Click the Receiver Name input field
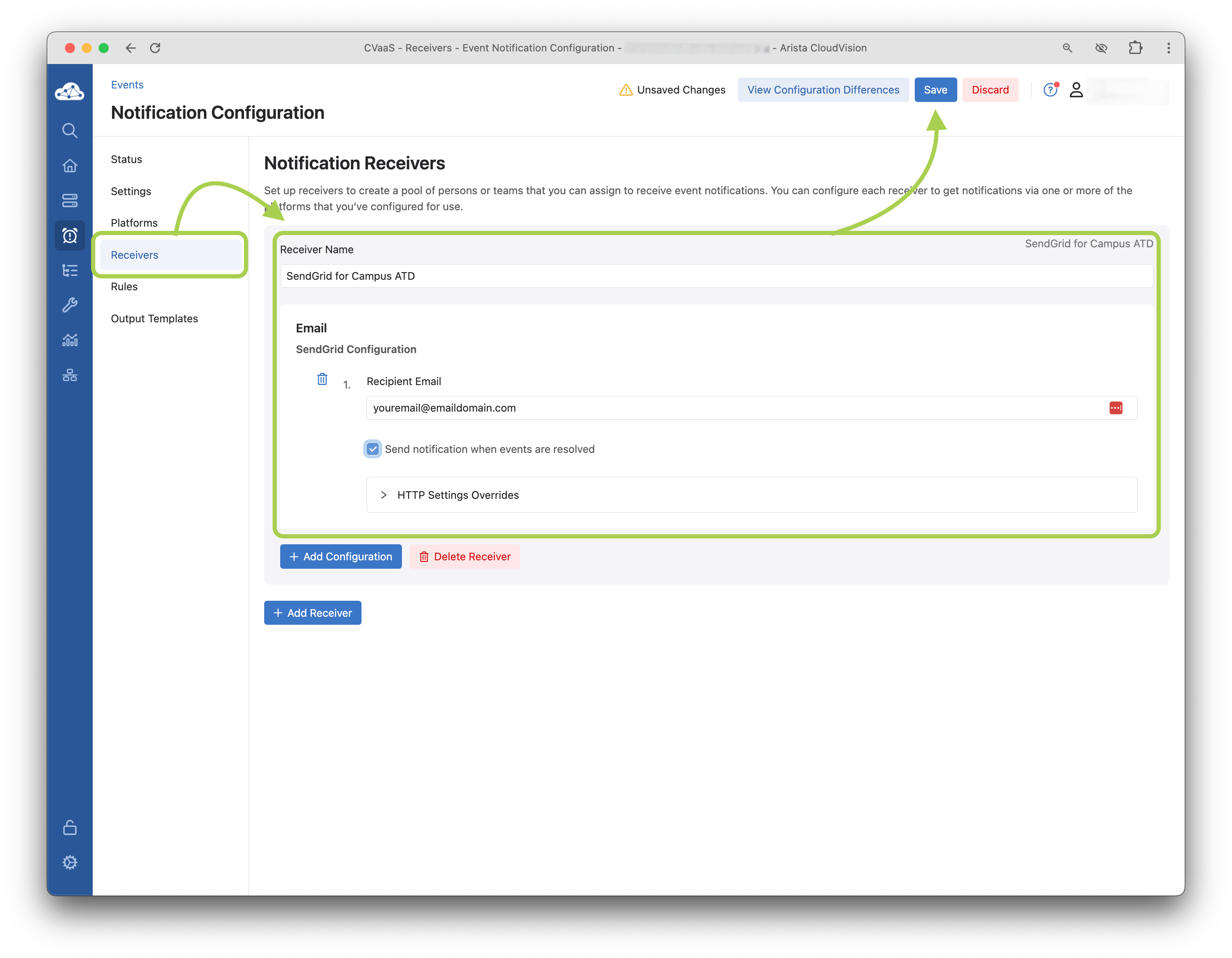1232x958 pixels. click(715, 276)
